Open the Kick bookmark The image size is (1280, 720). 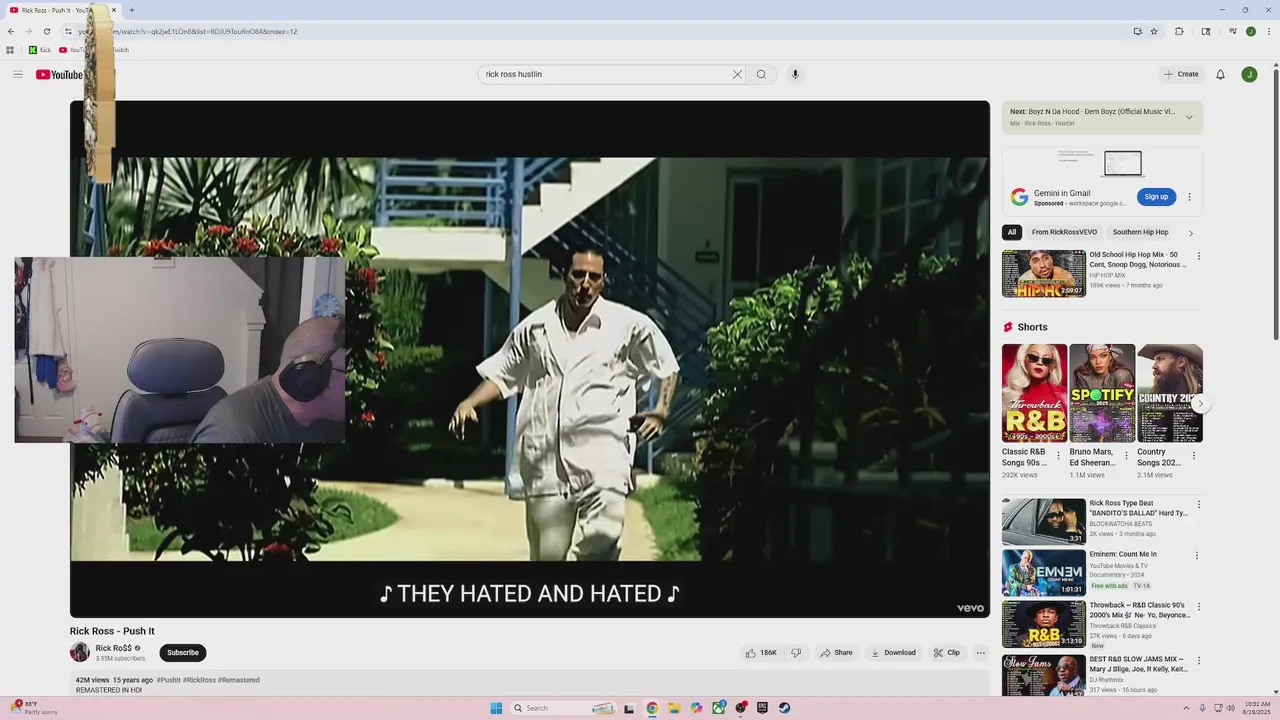tap(40, 50)
